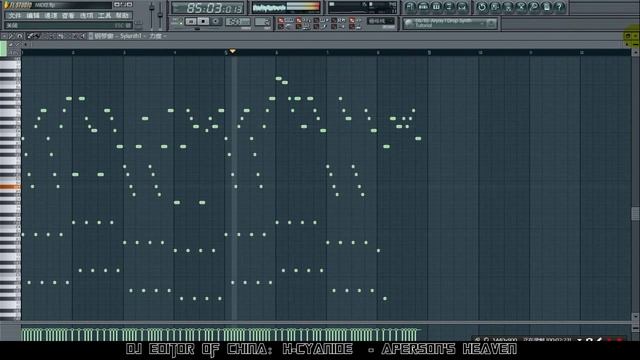
Task: Click the 85:03 song time display
Action: [208, 8]
